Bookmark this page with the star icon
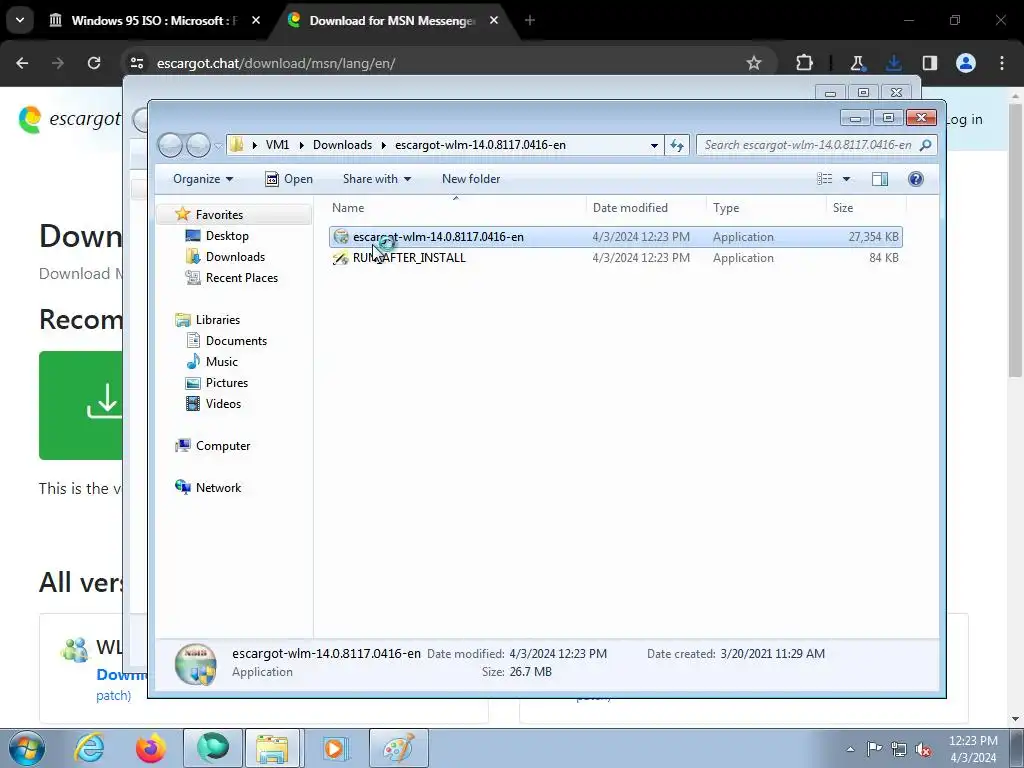Screen dimensions: 1024x768 [x=754, y=63]
